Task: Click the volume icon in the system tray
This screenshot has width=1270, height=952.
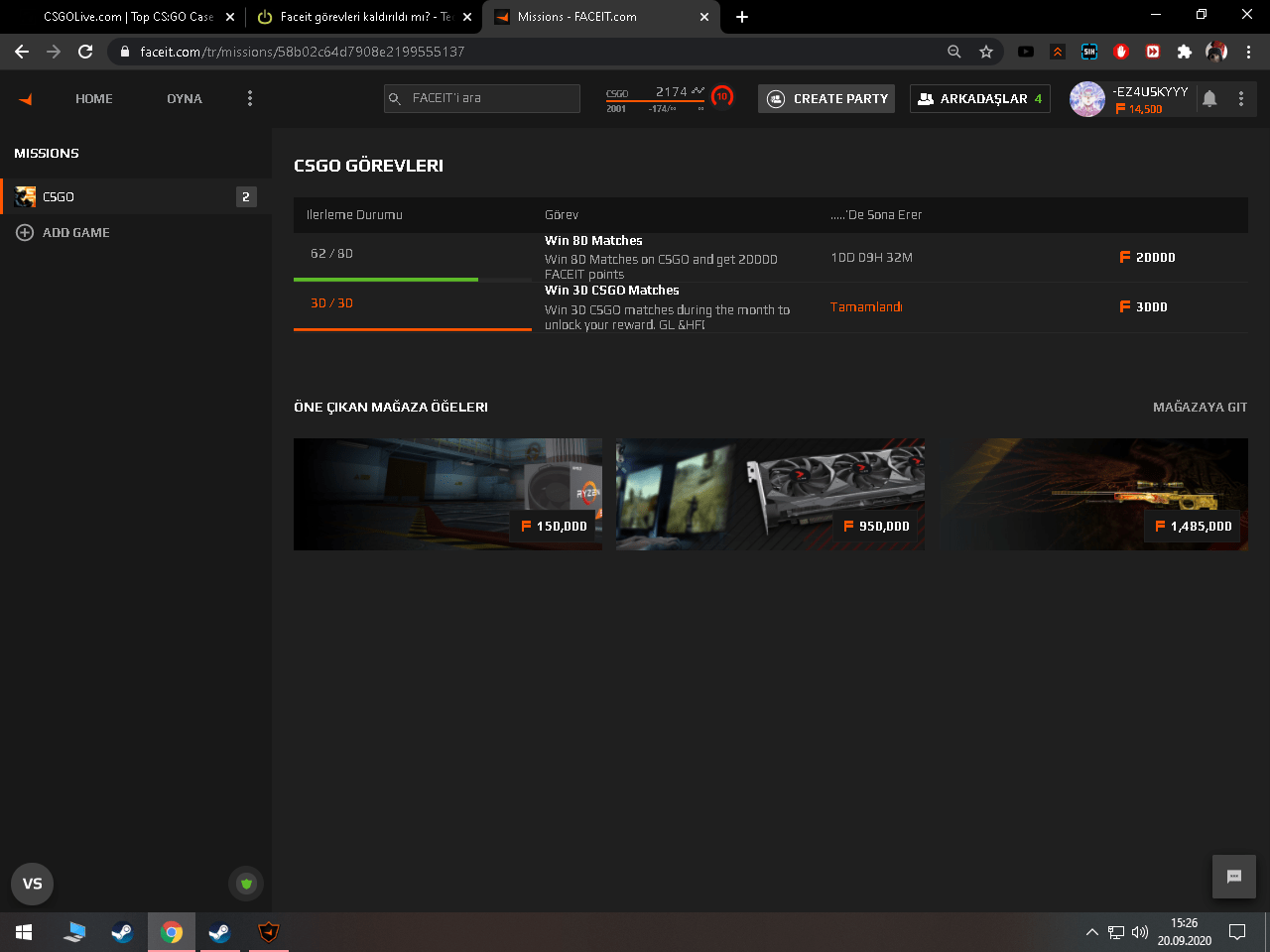Action: pyautogui.click(x=1139, y=932)
